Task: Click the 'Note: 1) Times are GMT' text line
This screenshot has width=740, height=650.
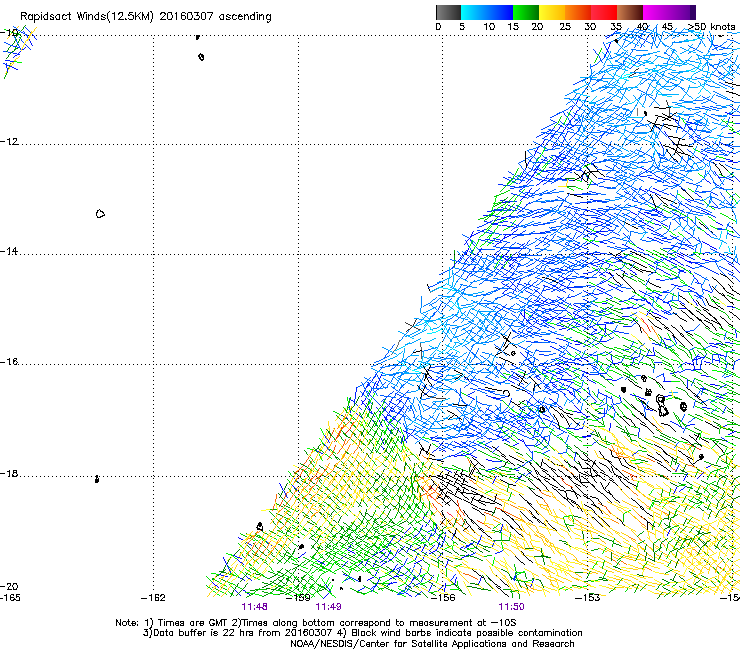Action: pyautogui.click(x=316, y=623)
